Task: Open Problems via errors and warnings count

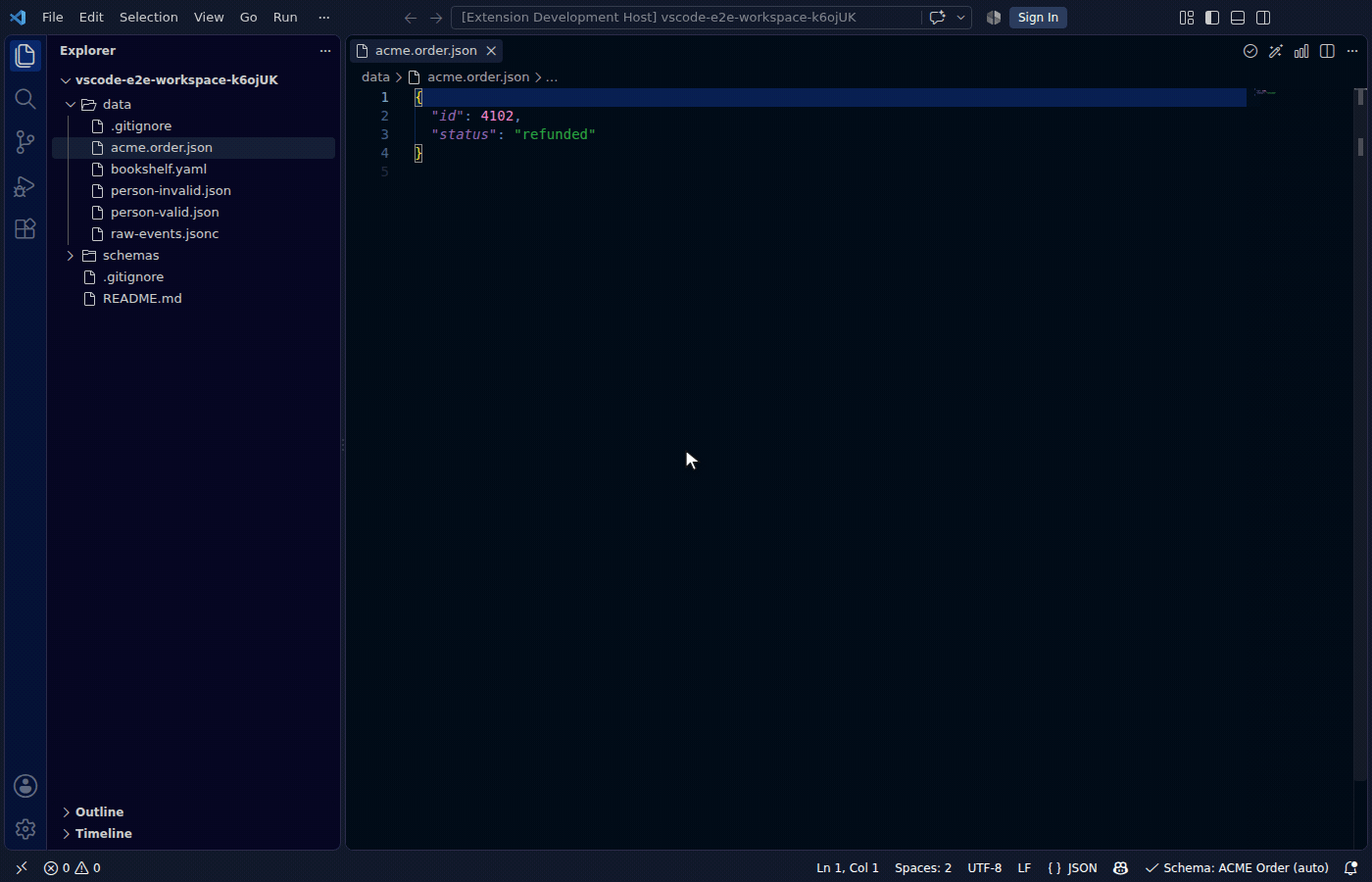Action: 73,868
